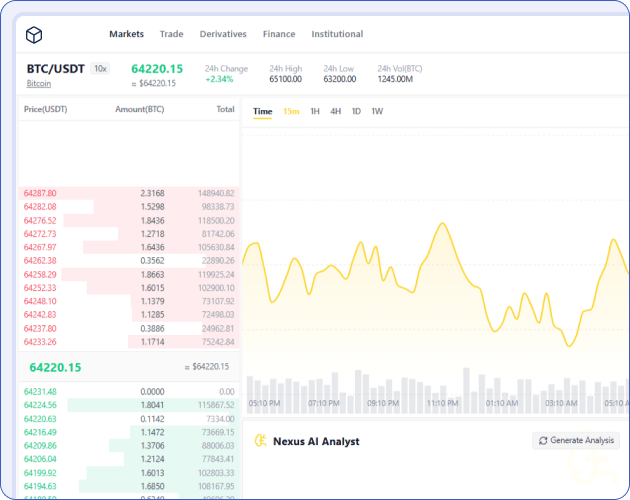This screenshot has width=630, height=500.
Task: Click the 24h Vol value 1245.00M
Action: tap(395, 79)
